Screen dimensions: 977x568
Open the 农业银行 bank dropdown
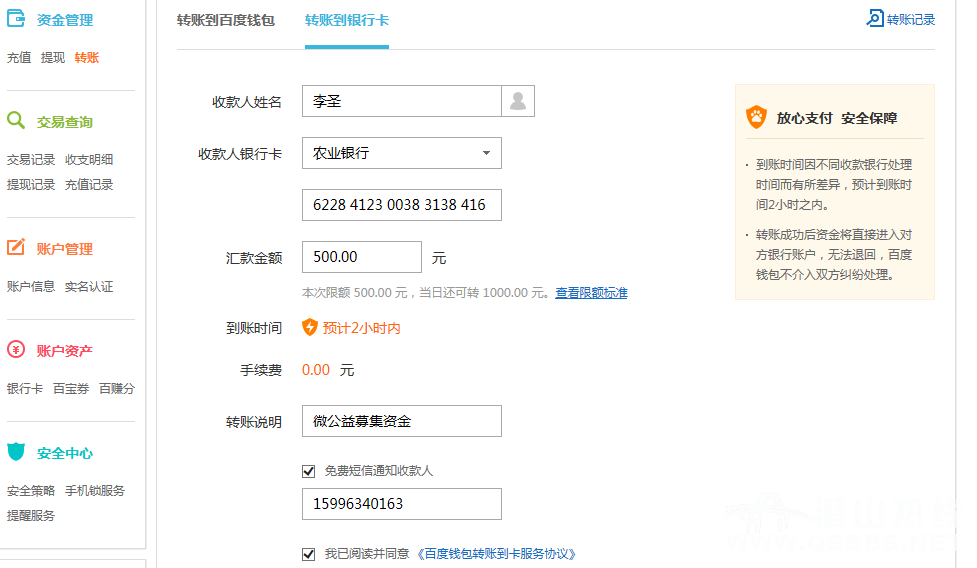(x=402, y=153)
